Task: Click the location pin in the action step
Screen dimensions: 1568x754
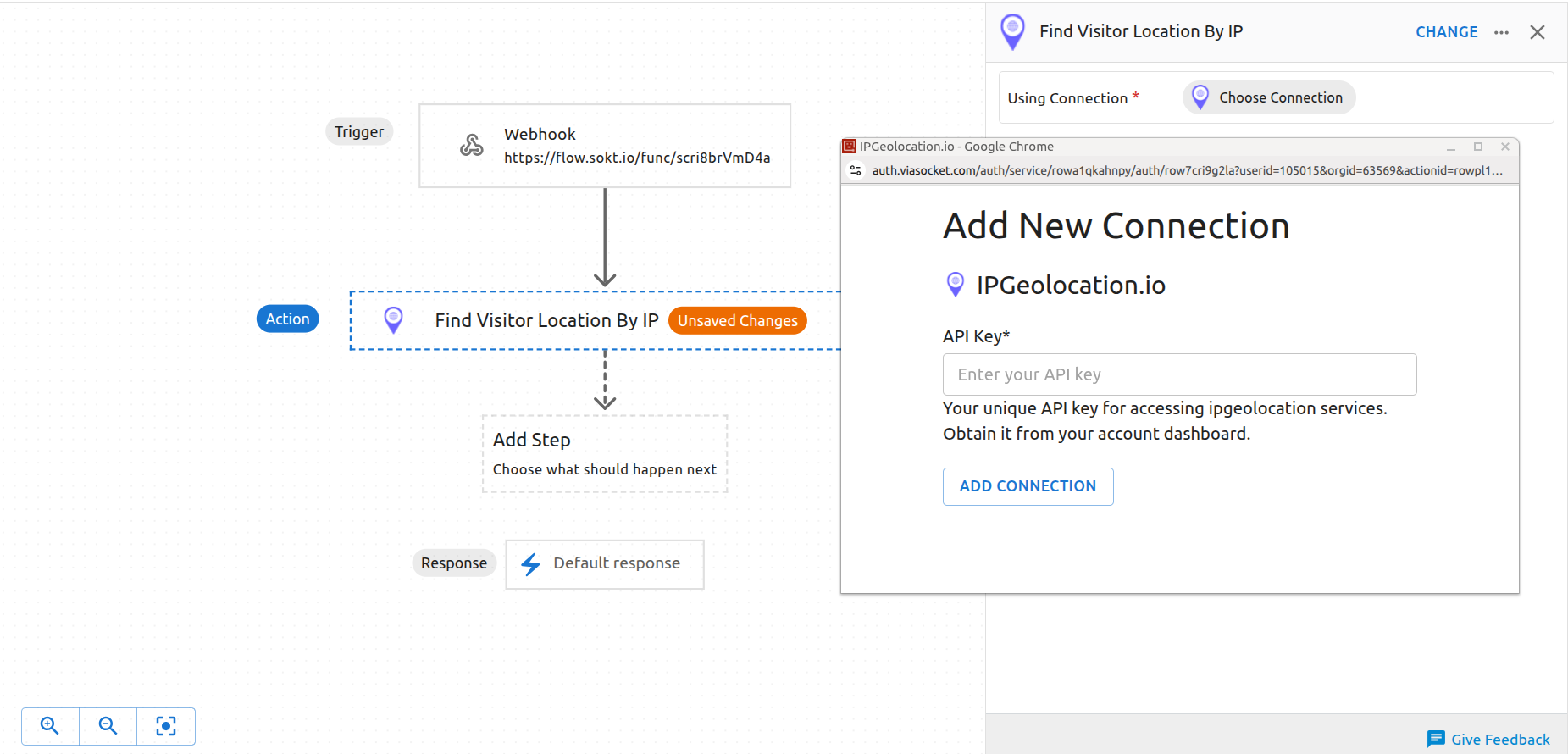Action: coord(393,320)
